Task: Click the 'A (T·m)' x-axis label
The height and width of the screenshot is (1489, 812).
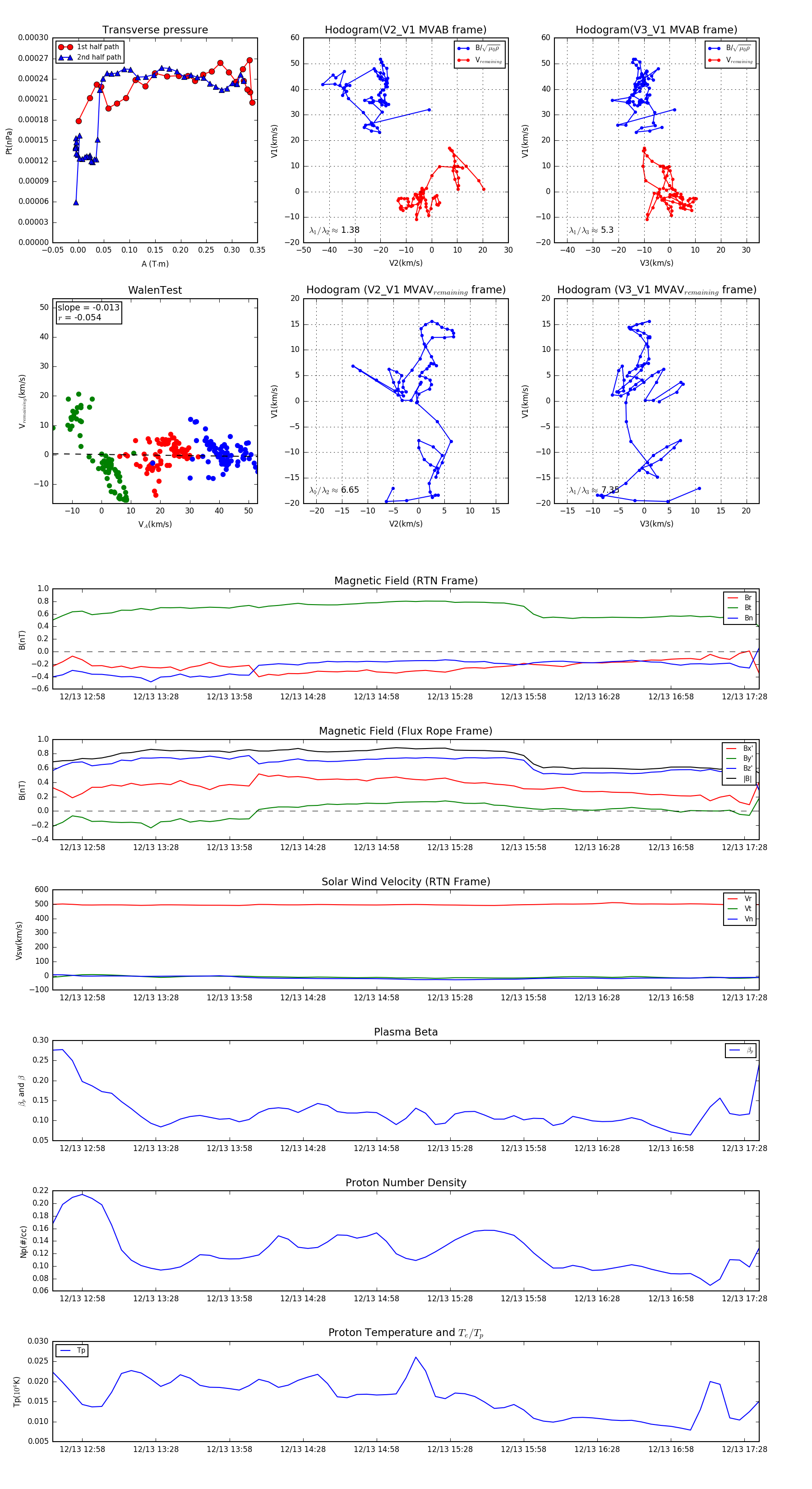Action: pyautogui.click(x=155, y=264)
